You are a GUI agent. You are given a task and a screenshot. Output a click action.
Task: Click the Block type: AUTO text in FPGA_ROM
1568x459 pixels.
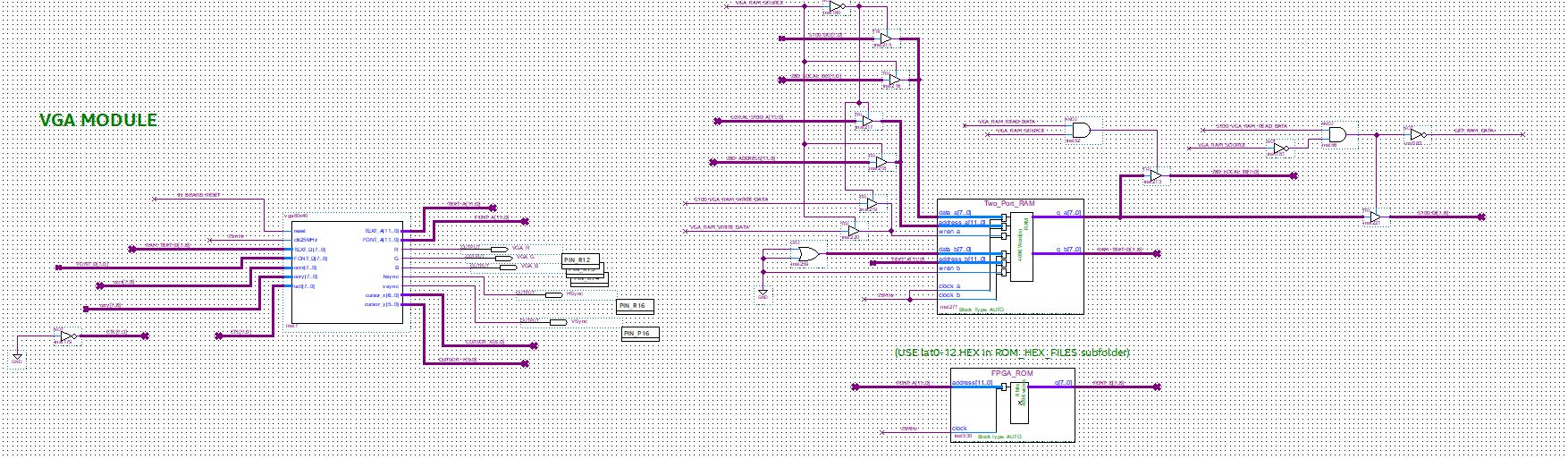click(x=999, y=437)
